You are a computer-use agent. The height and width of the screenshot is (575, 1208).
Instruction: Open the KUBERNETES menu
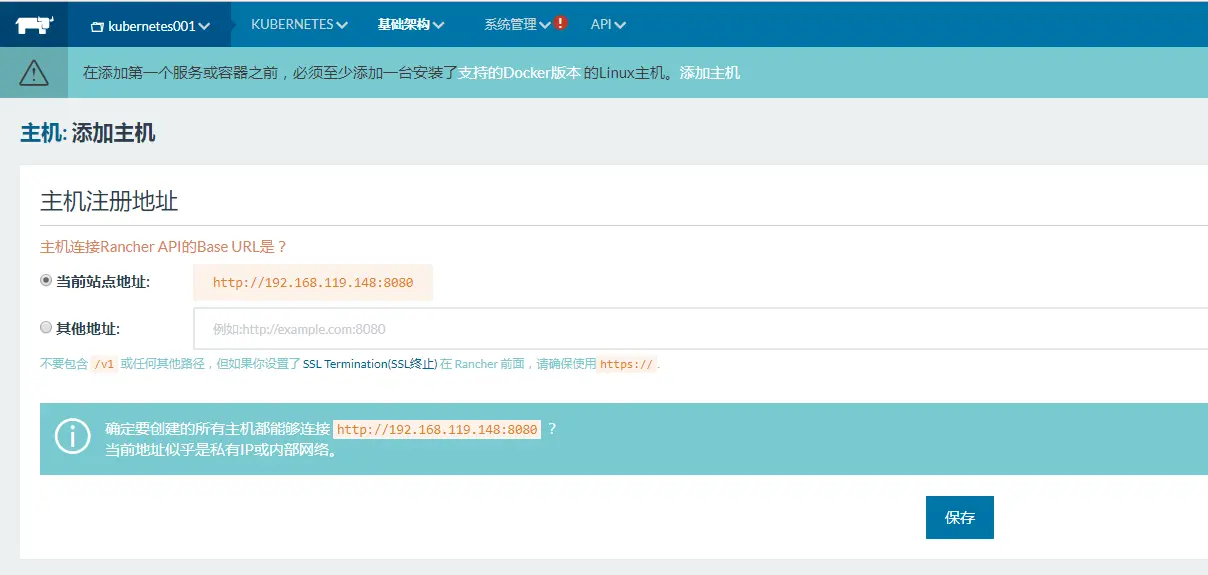pyautogui.click(x=299, y=24)
